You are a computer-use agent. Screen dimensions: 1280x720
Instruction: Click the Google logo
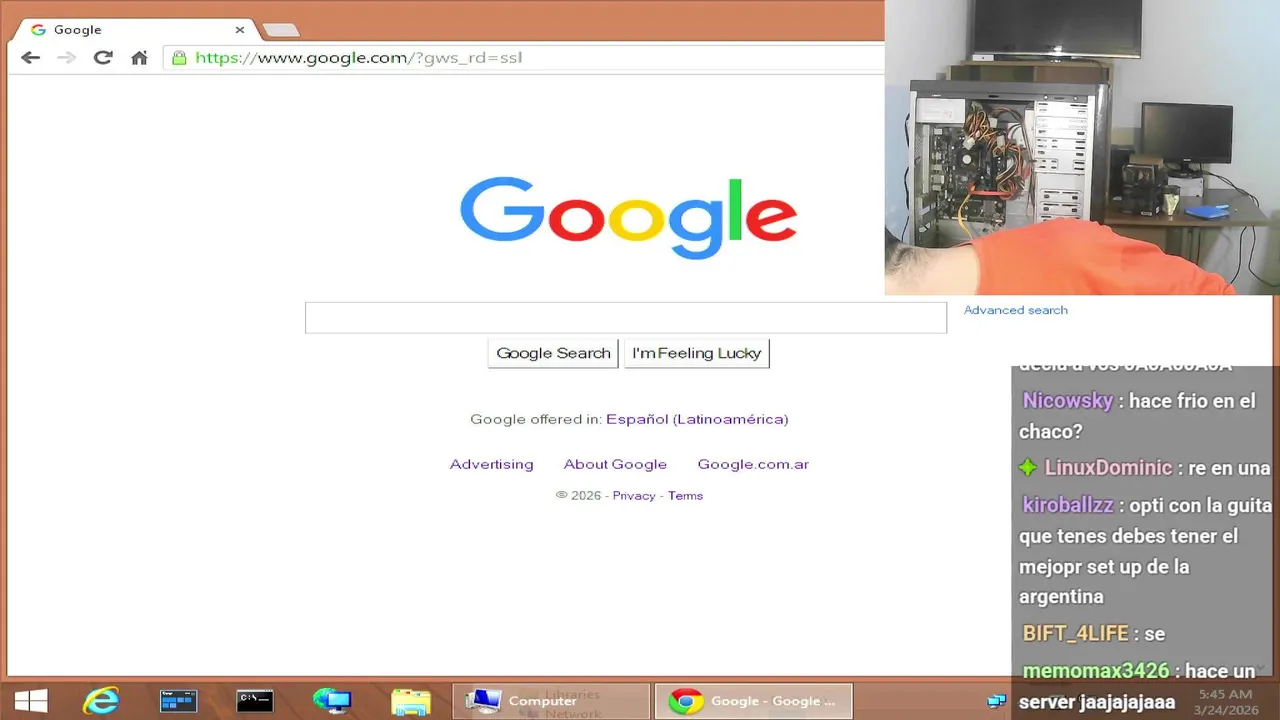tap(628, 217)
